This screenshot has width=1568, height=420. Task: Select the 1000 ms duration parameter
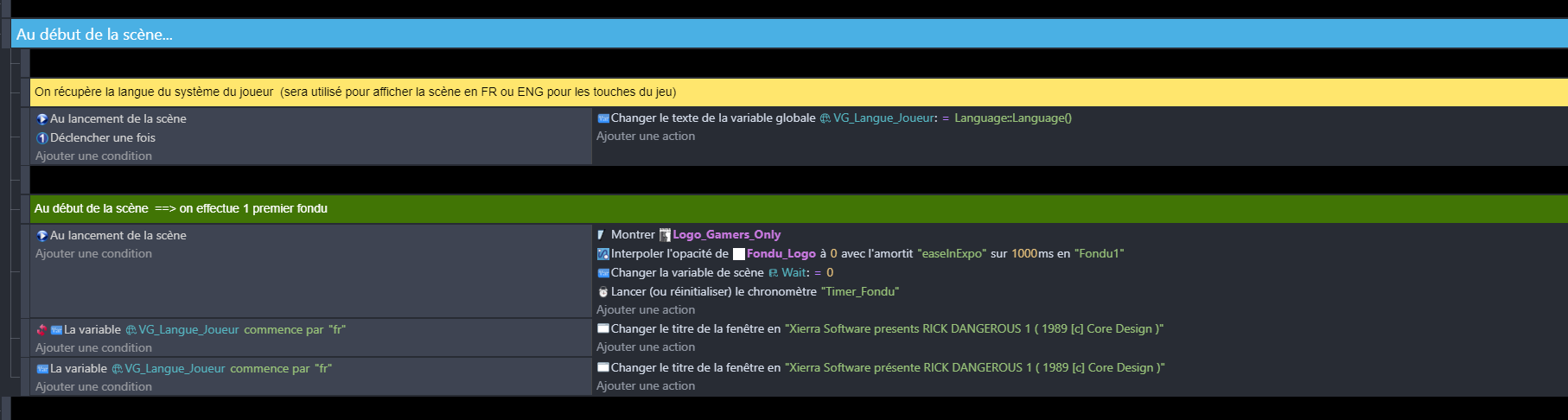click(1023, 254)
